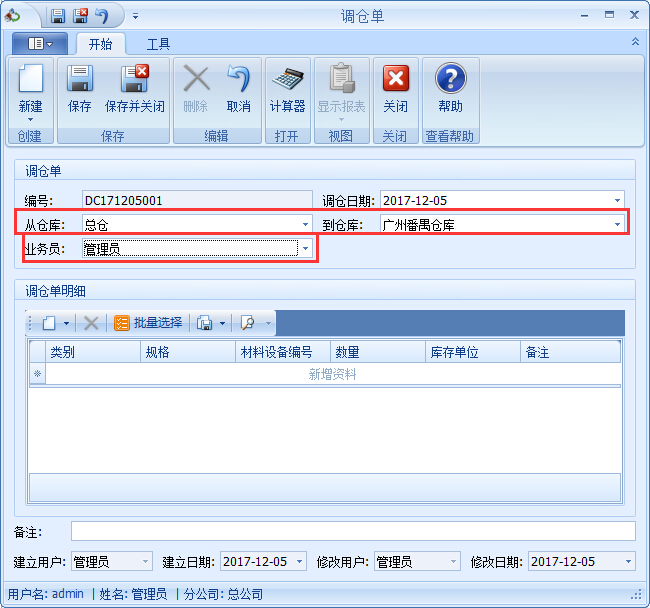650x608 pixels.
Task: Click the save icon in quick access toolbar
Action: click(58, 16)
